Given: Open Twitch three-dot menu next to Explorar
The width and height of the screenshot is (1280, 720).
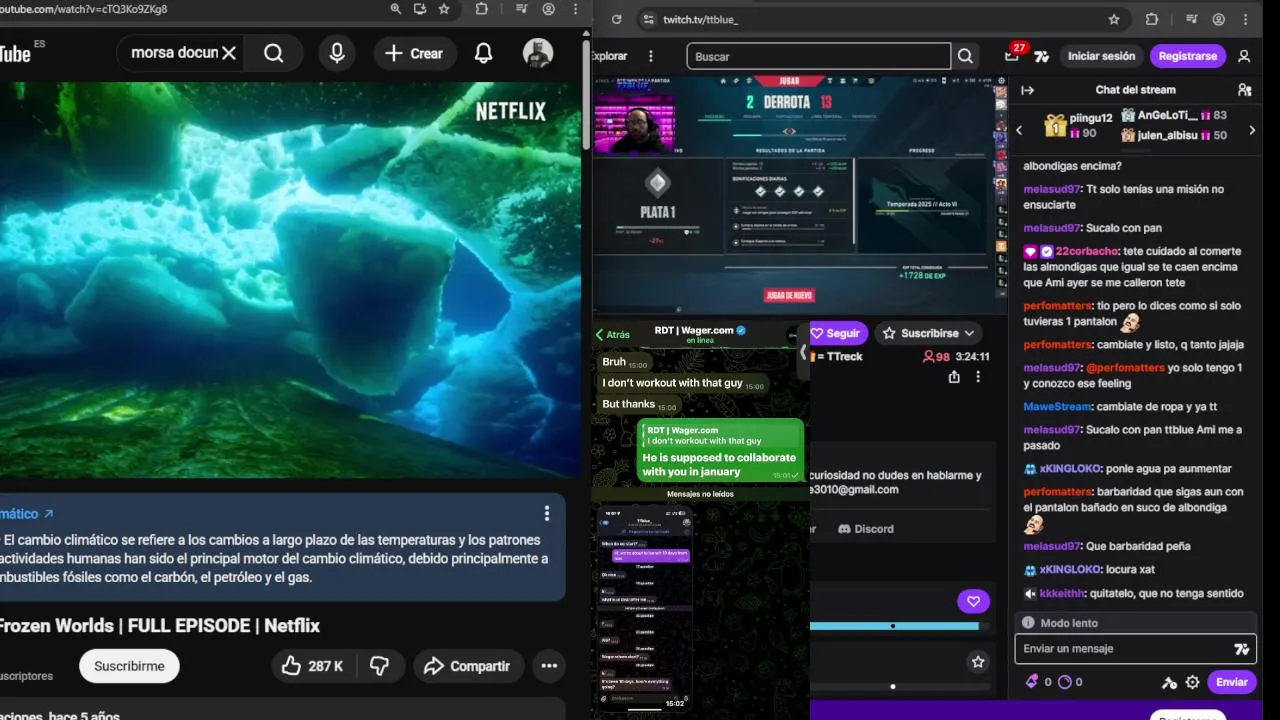Looking at the screenshot, I should coord(651,56).
